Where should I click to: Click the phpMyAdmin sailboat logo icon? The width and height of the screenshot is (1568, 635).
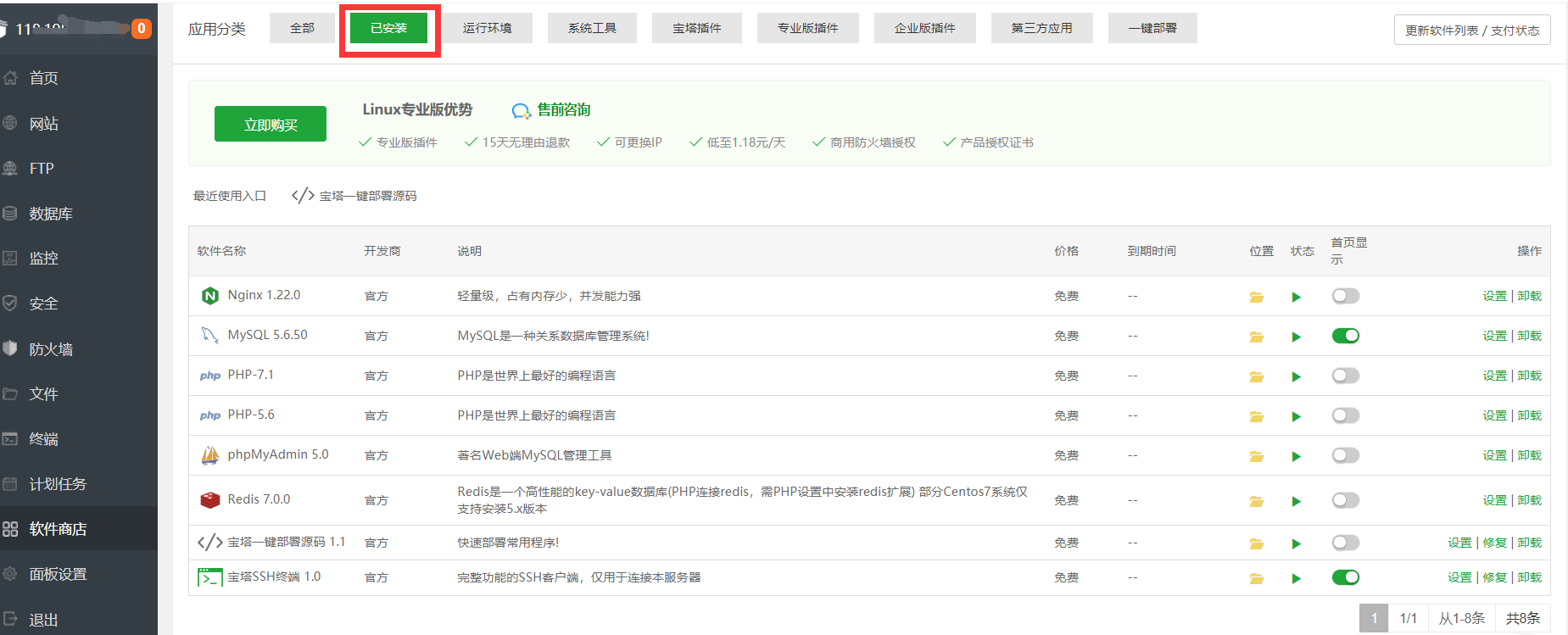(x=209, y=455)
